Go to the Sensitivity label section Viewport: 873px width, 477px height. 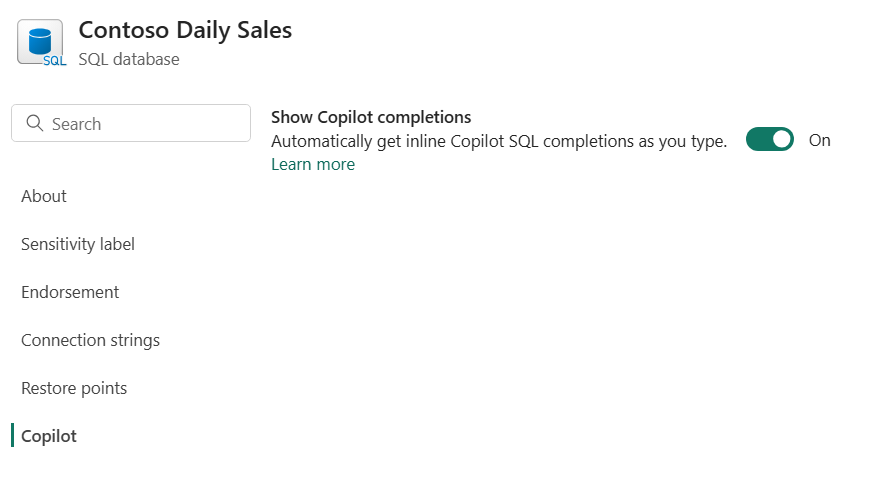pyautogui.click(x=78, y=244)
